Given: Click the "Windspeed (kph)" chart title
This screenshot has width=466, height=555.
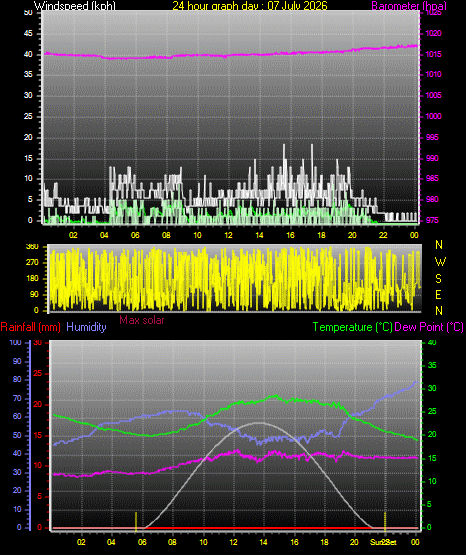Looking at the screenshot, I should click(75, 6).
